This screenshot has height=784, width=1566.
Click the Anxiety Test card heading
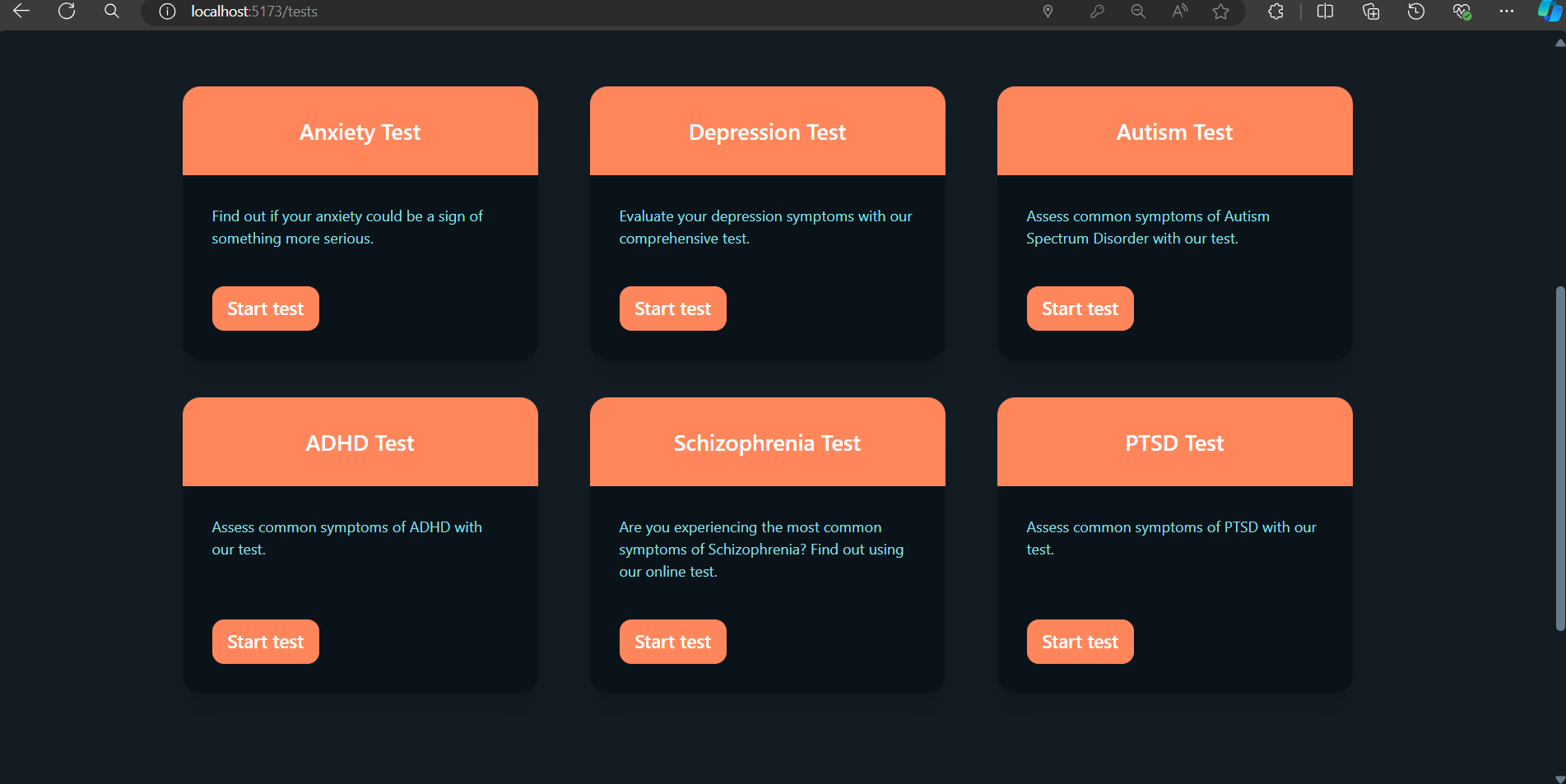pyautogui.click(x=360, y=132)
